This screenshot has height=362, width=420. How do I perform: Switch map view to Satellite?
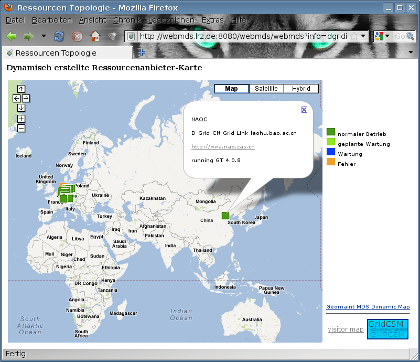[266, 89]
